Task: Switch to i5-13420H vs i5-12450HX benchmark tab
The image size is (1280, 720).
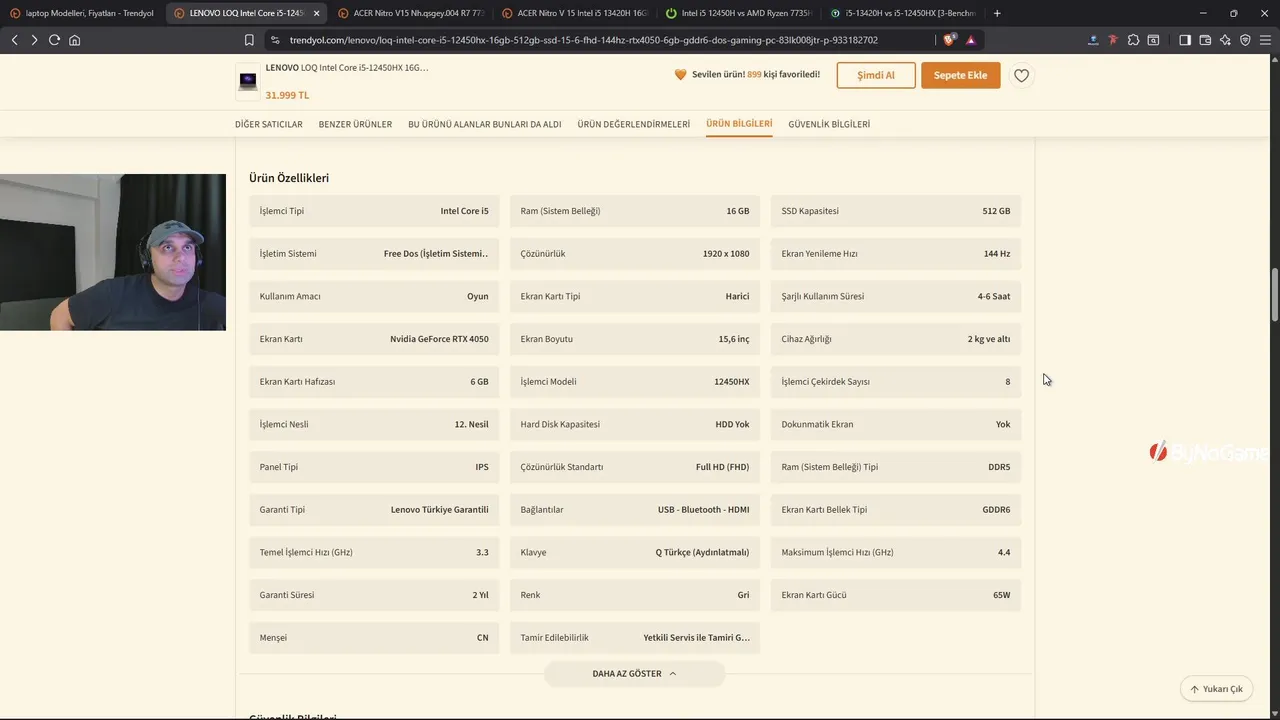Action: (x=902, y=13)
